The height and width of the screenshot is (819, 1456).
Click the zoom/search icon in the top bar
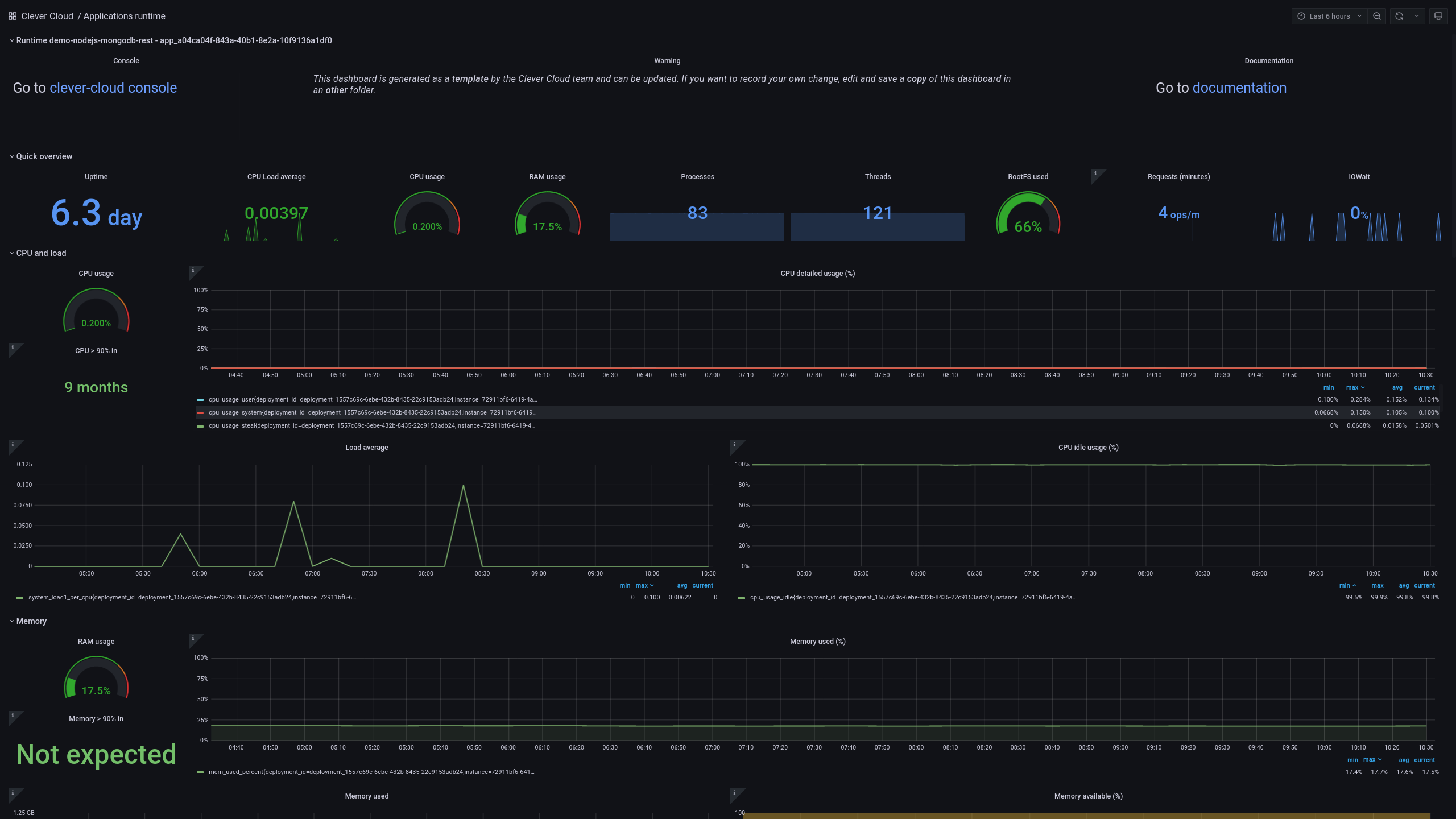pos(1377,15)
